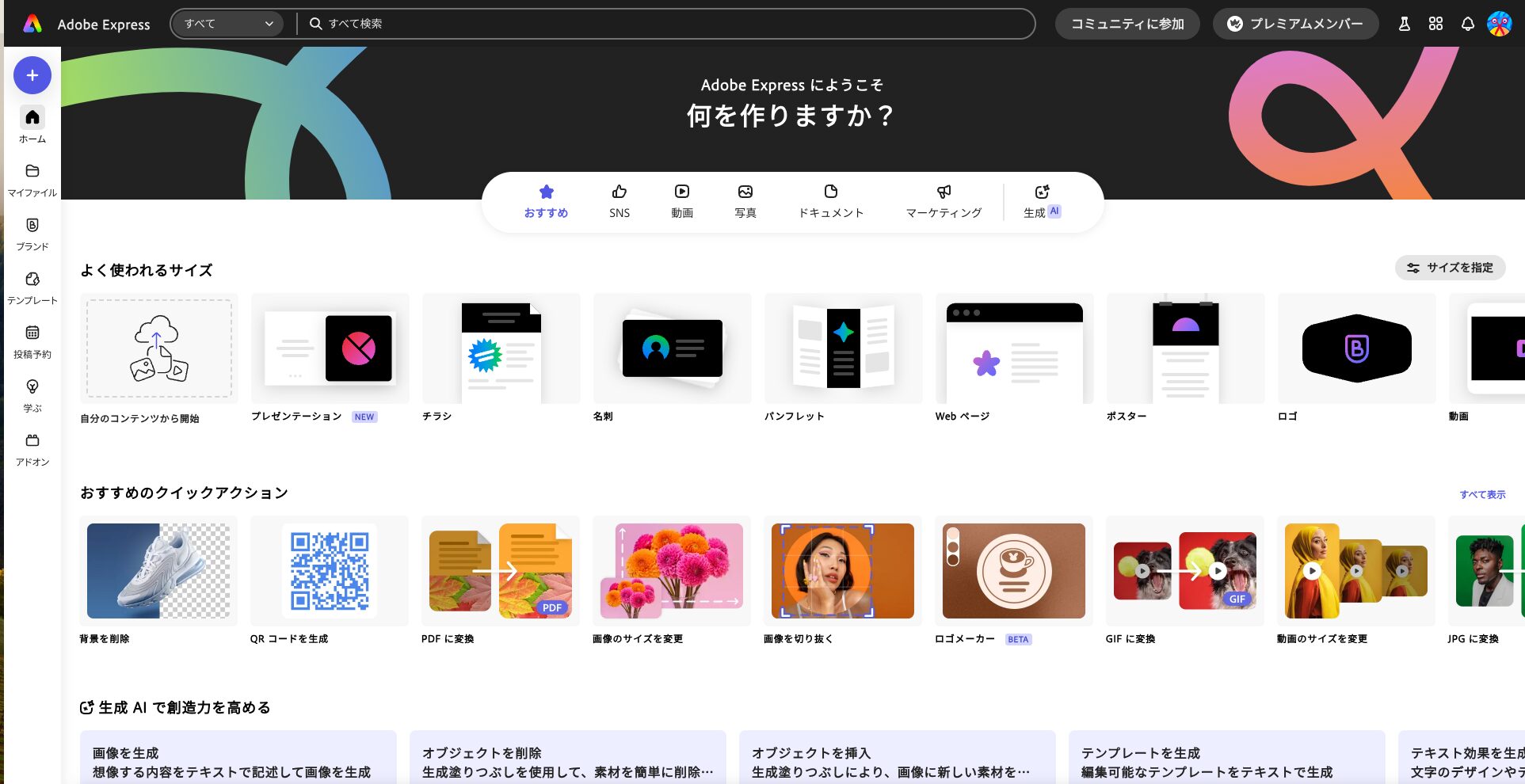Open the ブランド sidebar section
This screenshot has width=1525, height=784.
[32, 234]
